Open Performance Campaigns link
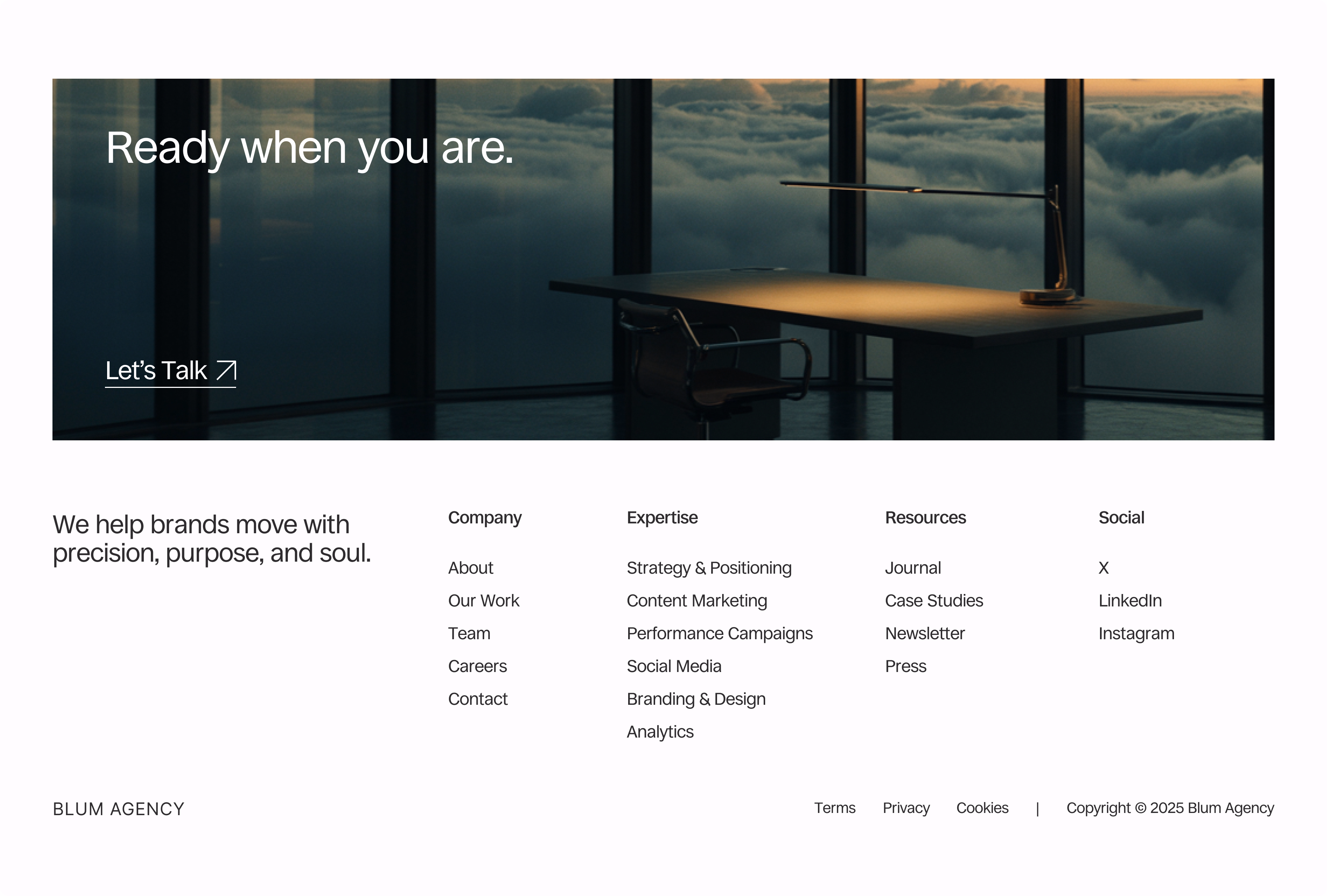The height and width of the screenshot is (896, 1327). pos(720,634)
